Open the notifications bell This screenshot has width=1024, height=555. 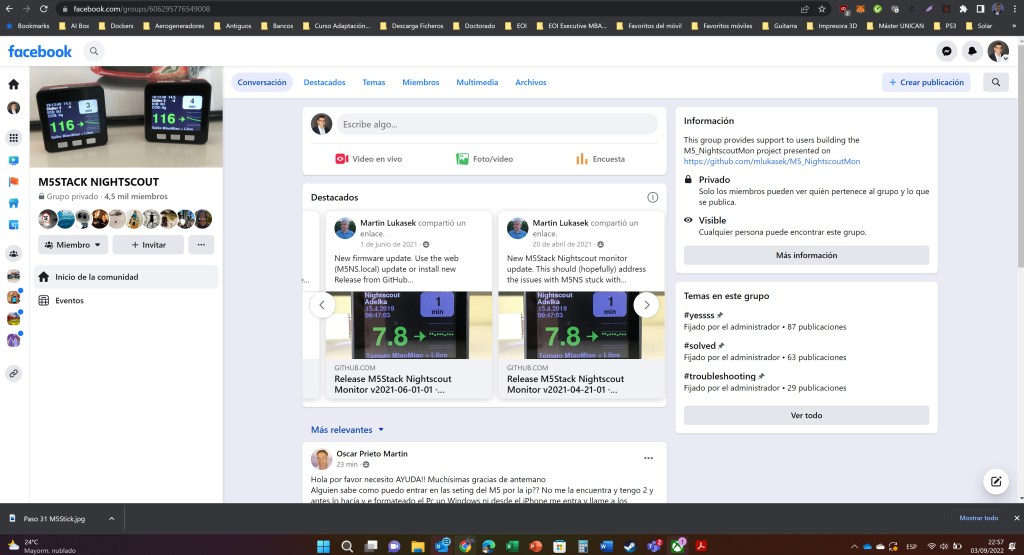click(x=972, y=51)
